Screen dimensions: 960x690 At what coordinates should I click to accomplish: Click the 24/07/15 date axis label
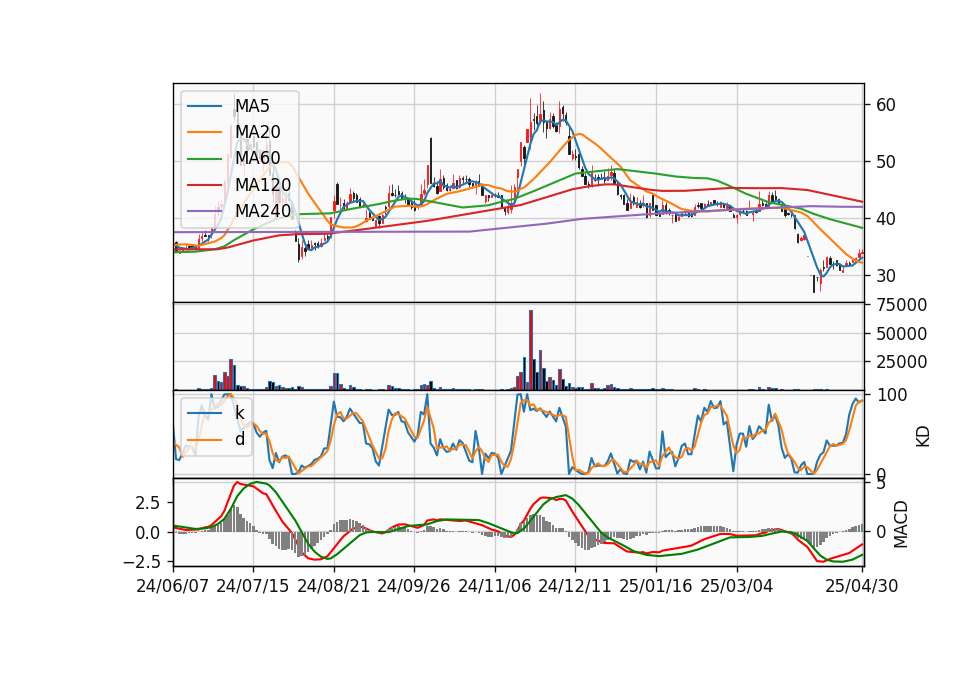point(253,586)
